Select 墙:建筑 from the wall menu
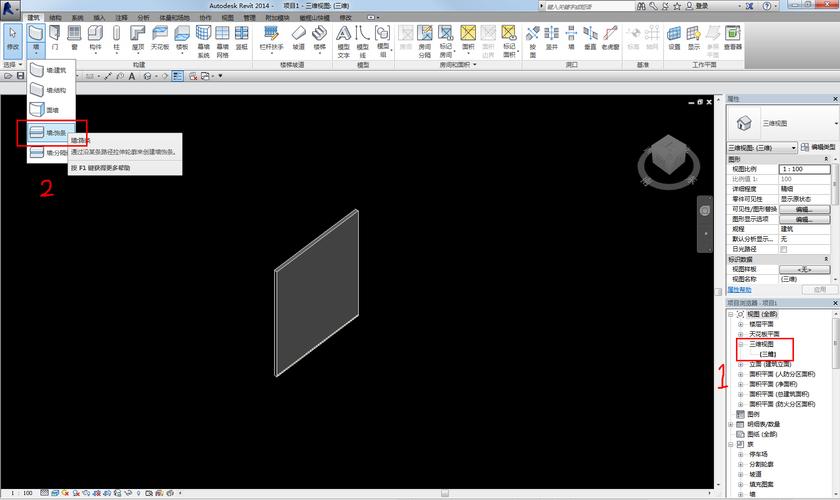The width and height of the screenshot is (840, 500). coord(50,70)
